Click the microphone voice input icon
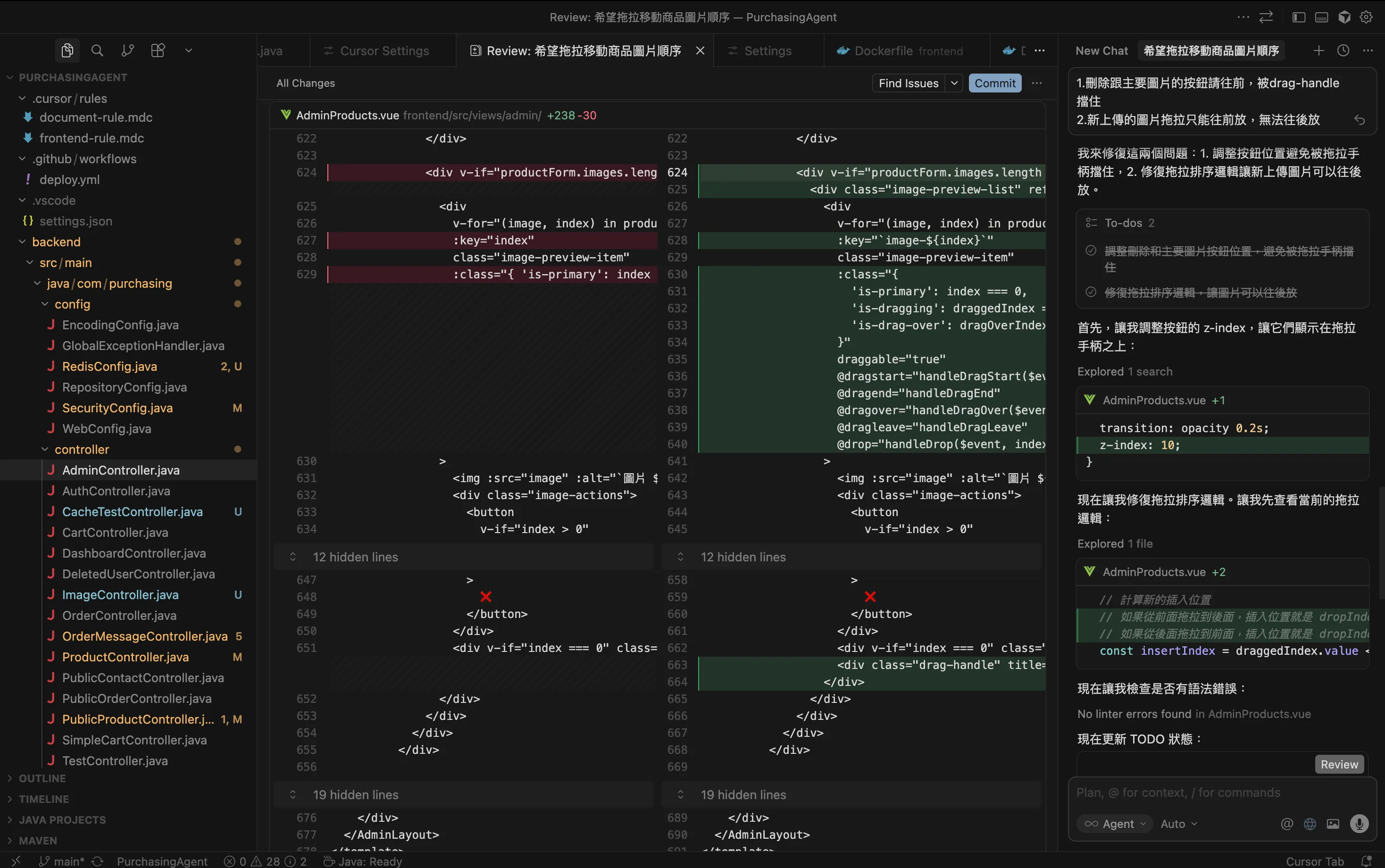This screenshot has width=1385, height=868. point(1359,824)
